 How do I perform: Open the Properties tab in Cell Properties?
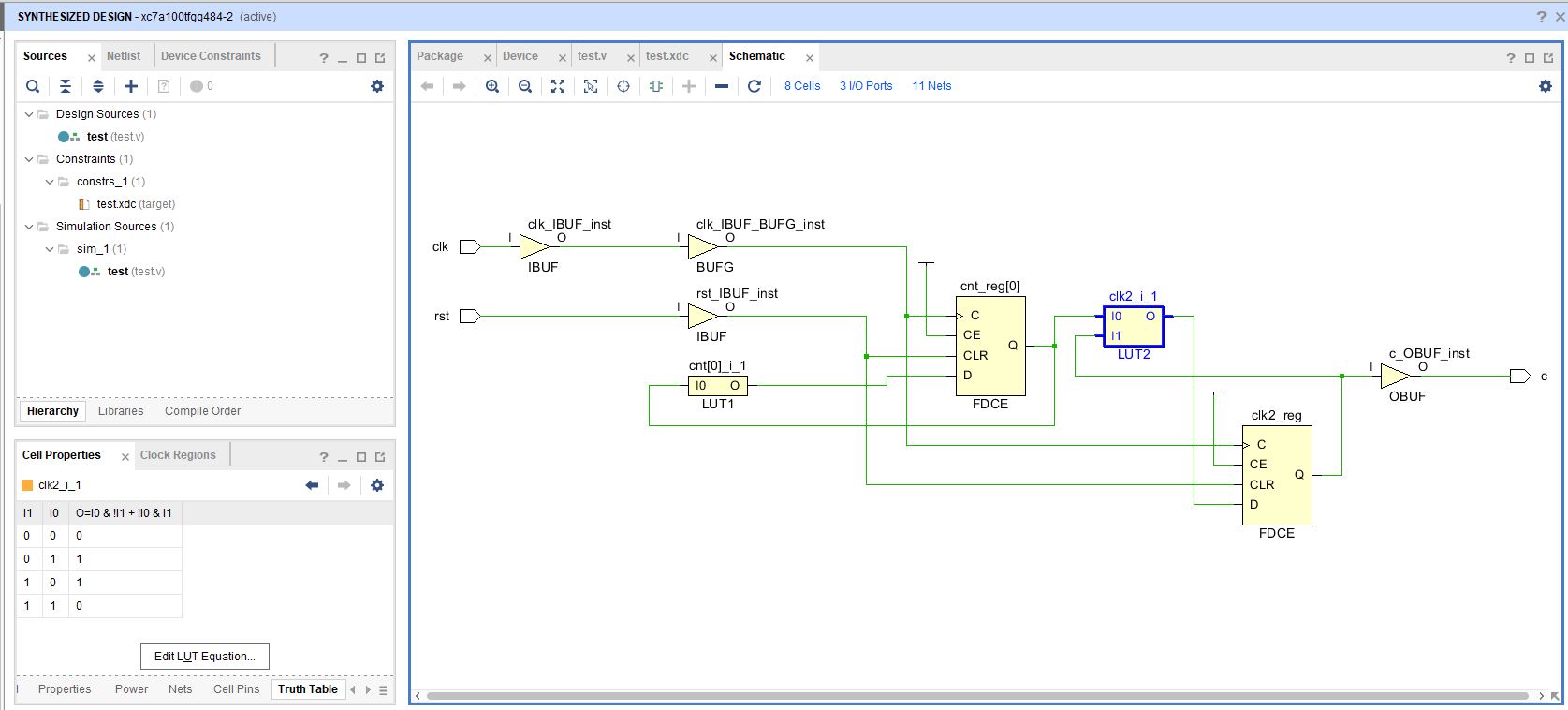(65, 689)
